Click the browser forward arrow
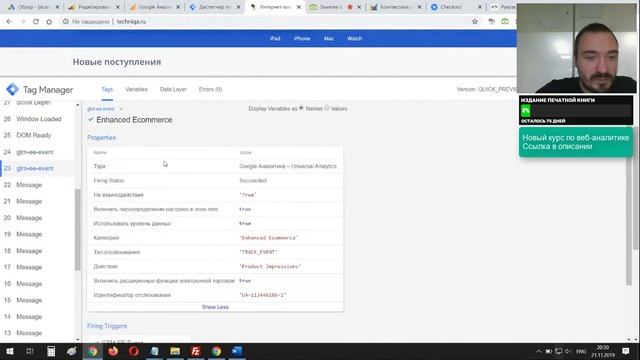The image size is (640, 360). [22, 22]
